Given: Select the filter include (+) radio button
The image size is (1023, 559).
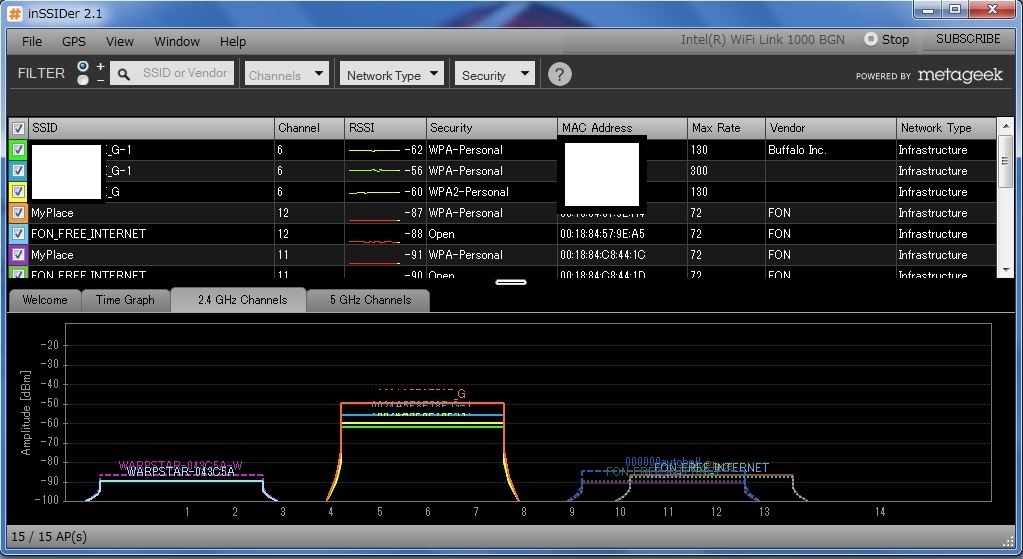Looking at the screenshot, I should pyautogui.click(x=83, y=66).
